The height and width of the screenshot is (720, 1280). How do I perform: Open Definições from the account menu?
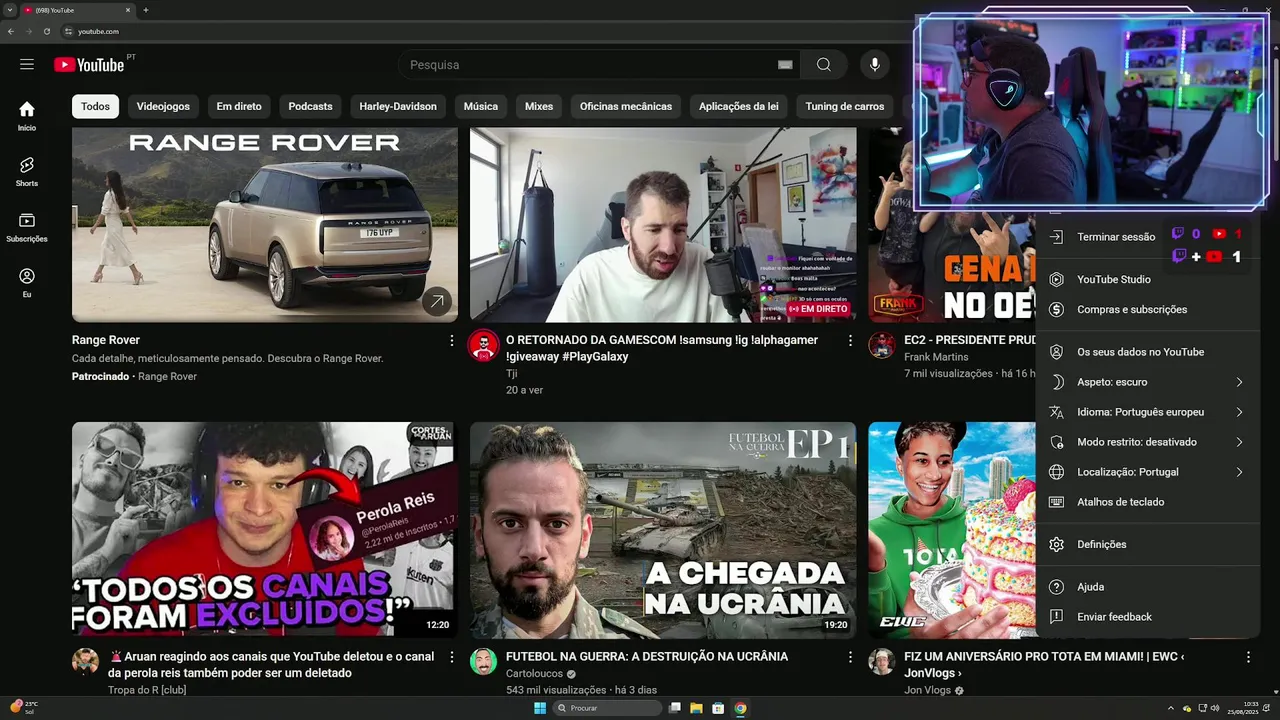(1148, 544)
